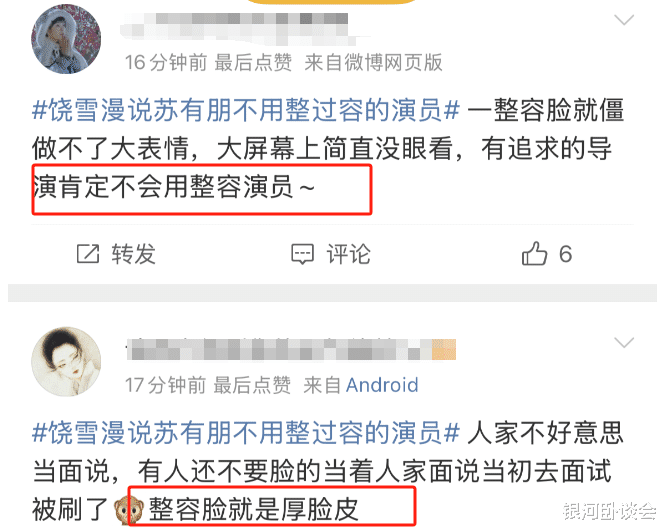The width and height of the screenshot is (666, 532).
Task: Tap the 转发 repost label
Action: tap(133, 254)
